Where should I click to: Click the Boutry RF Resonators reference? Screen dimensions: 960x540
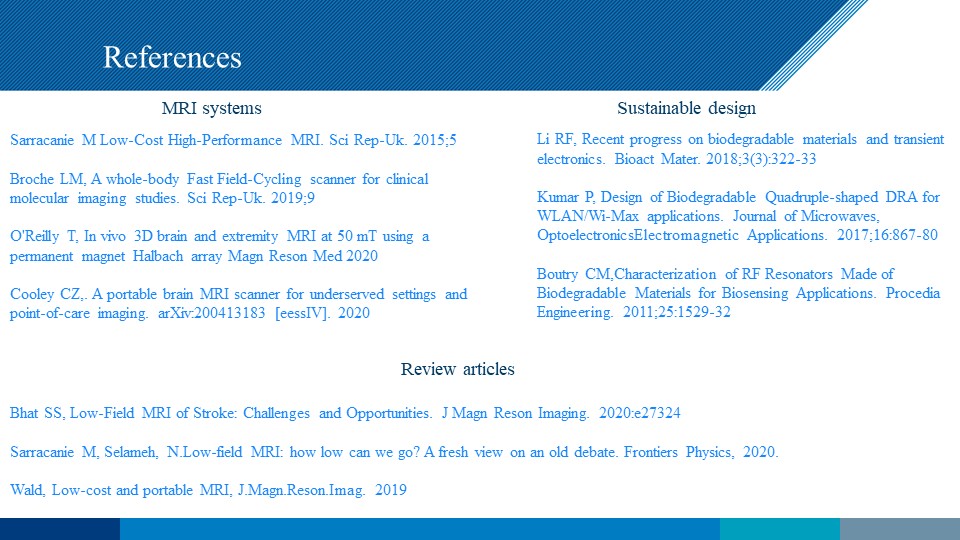739,293
